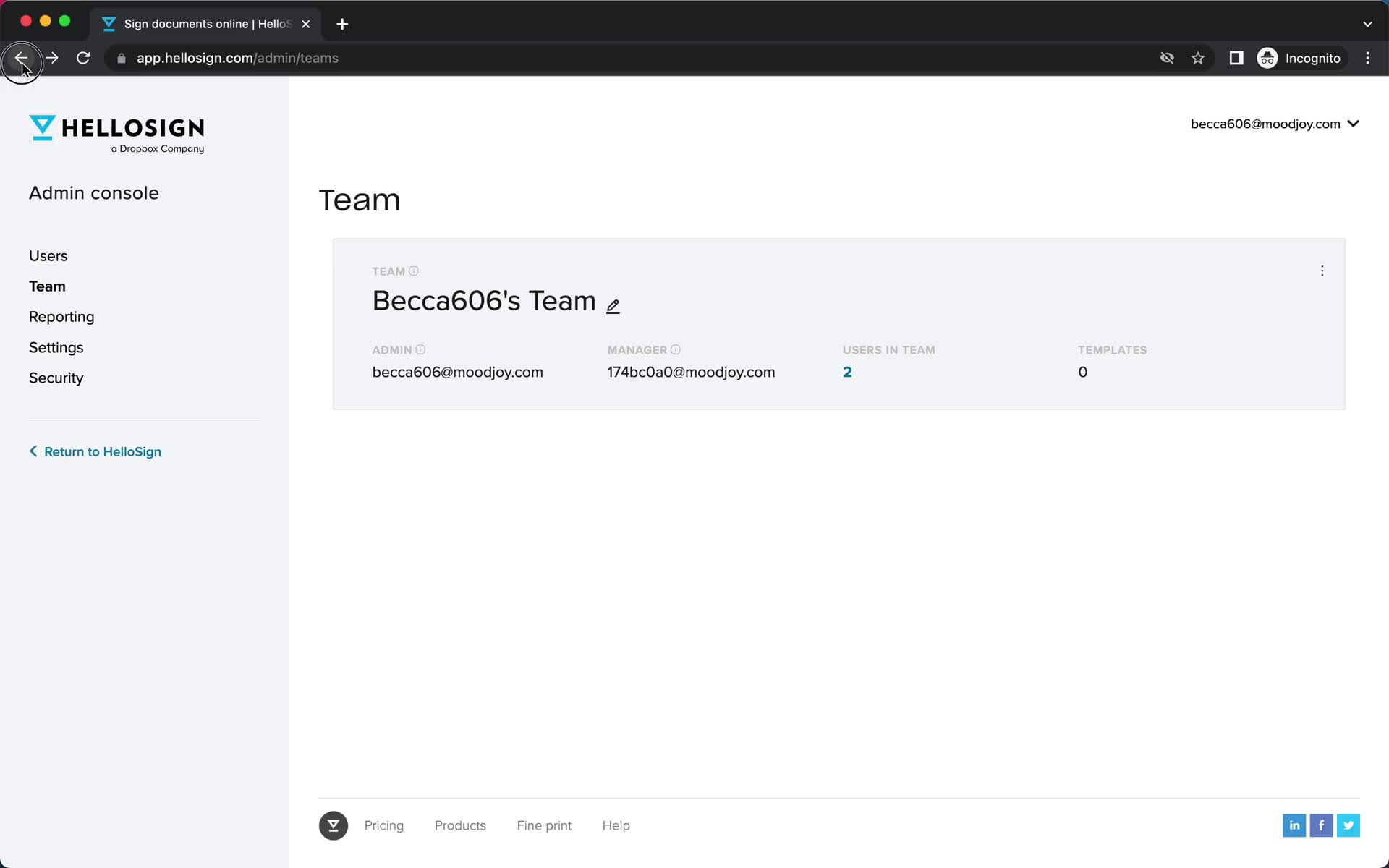Select the Users menu item
This screenshot has height=868, width=1389.
[48, 255]
